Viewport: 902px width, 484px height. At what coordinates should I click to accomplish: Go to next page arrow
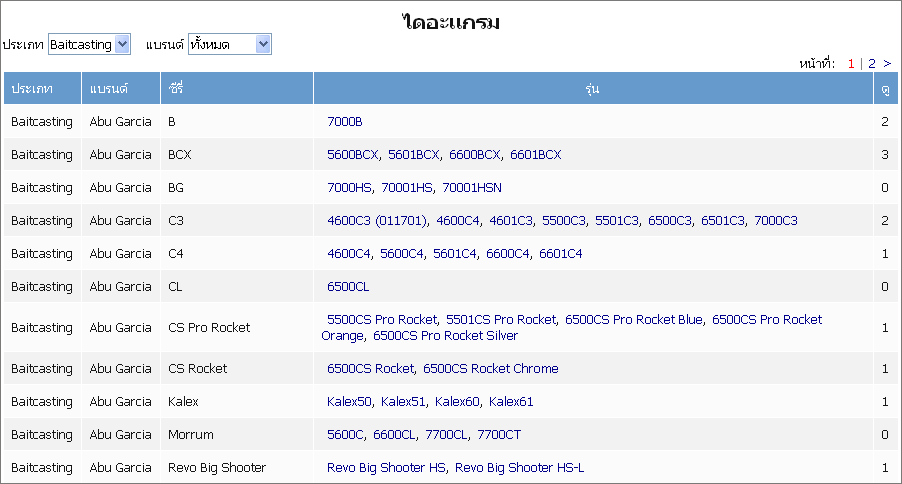[x=887, y=63]
